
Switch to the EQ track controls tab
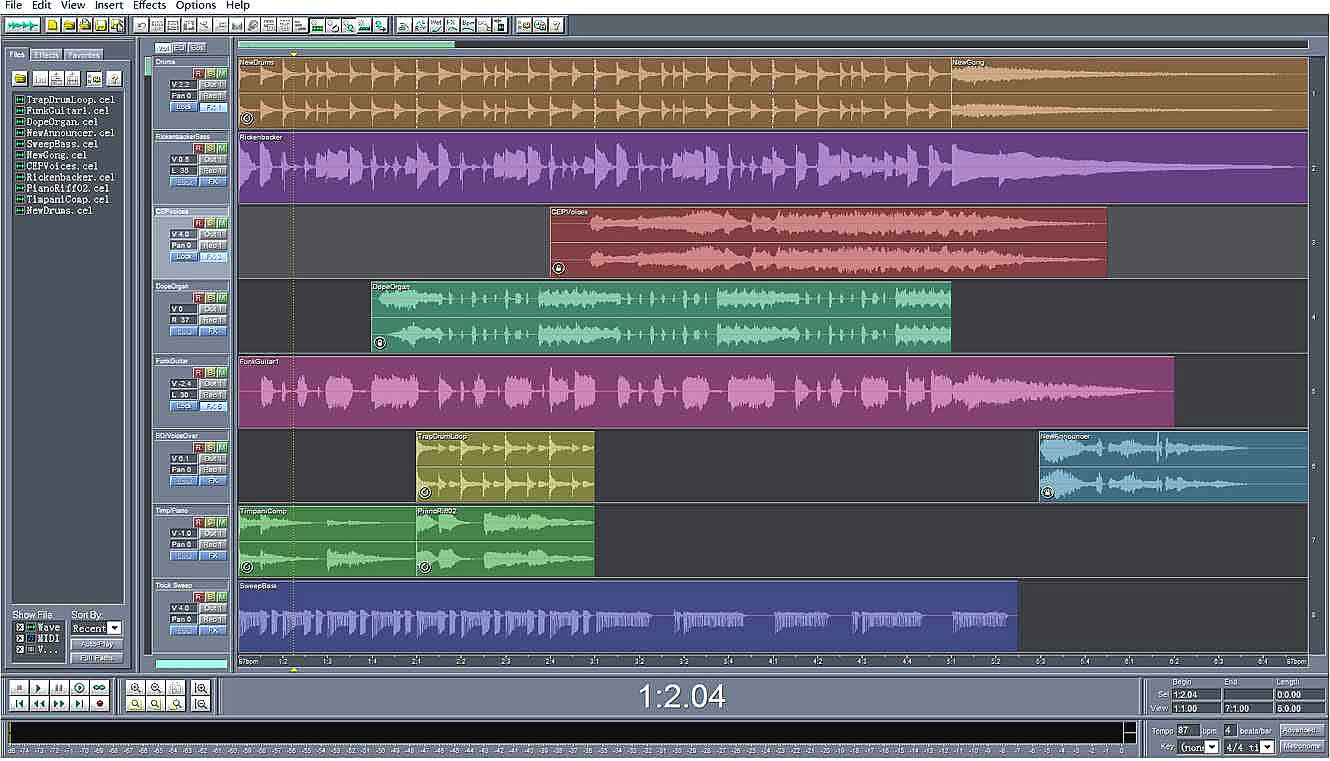coord(179,47)
